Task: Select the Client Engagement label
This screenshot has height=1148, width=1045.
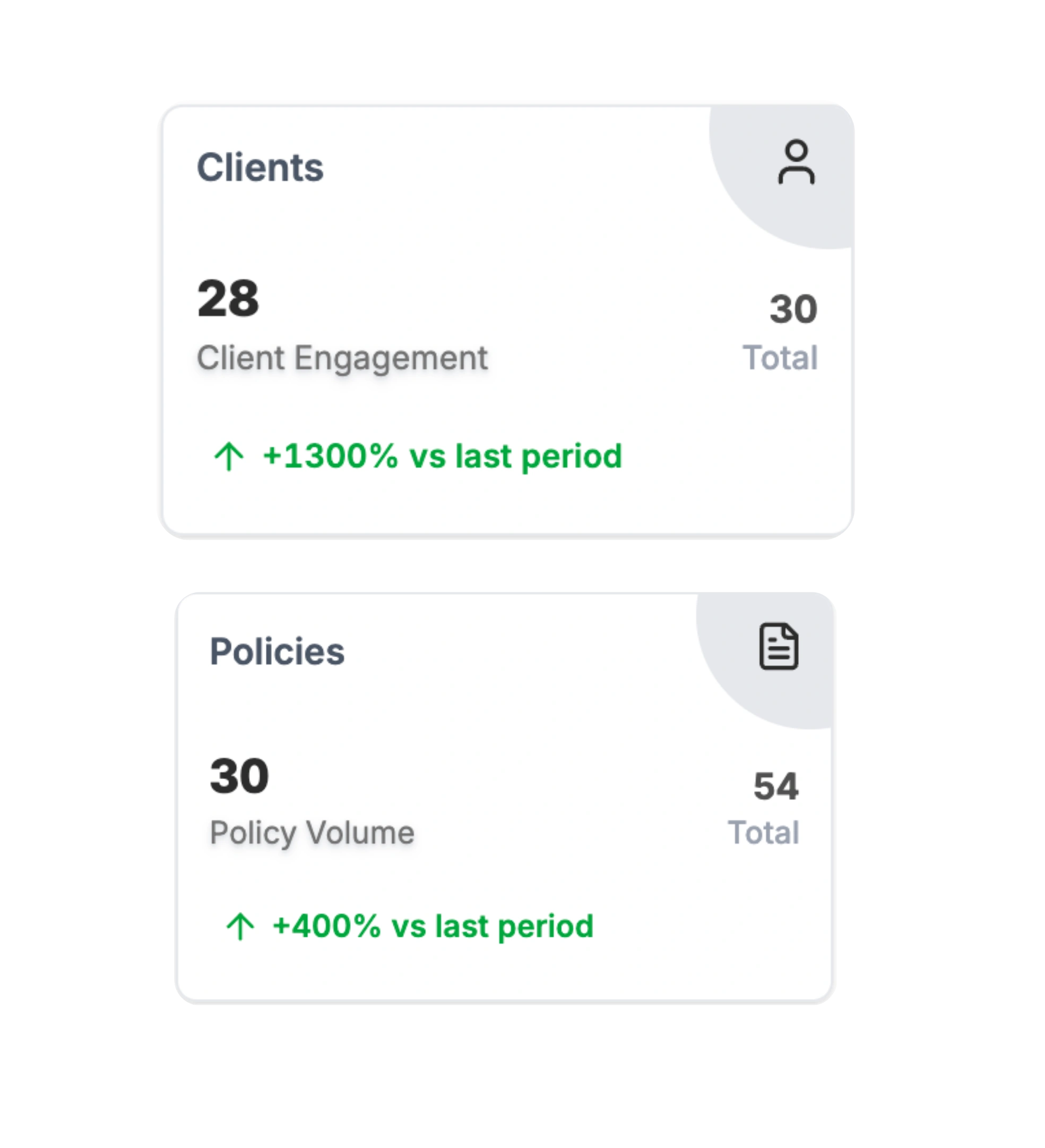Action: pos(342,358)
